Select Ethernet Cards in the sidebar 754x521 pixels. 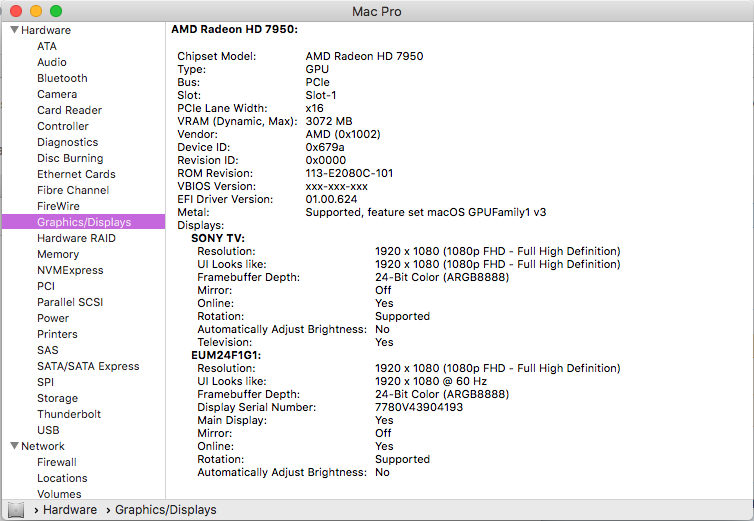pyautogui.click(x=76, y=174)
